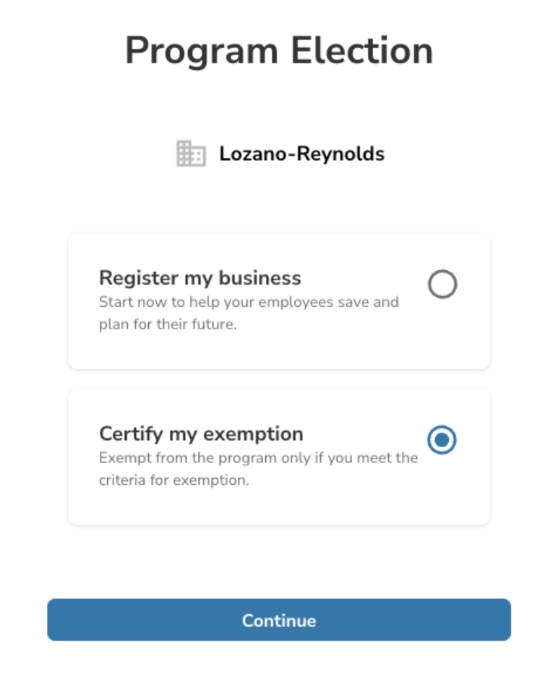
Task: Select the empty Register my business radio
Action: [442, 284]
